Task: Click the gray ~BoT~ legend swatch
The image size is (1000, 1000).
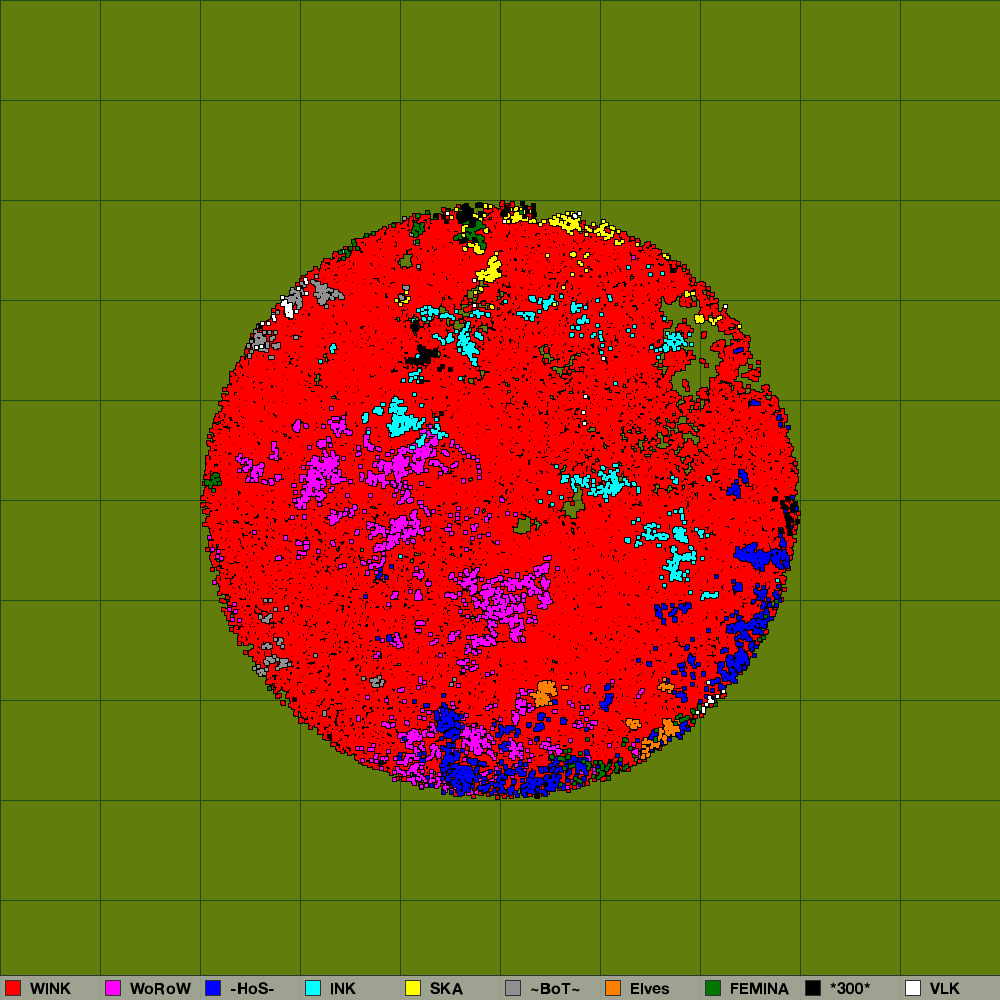Action: (x=513, y=988)
